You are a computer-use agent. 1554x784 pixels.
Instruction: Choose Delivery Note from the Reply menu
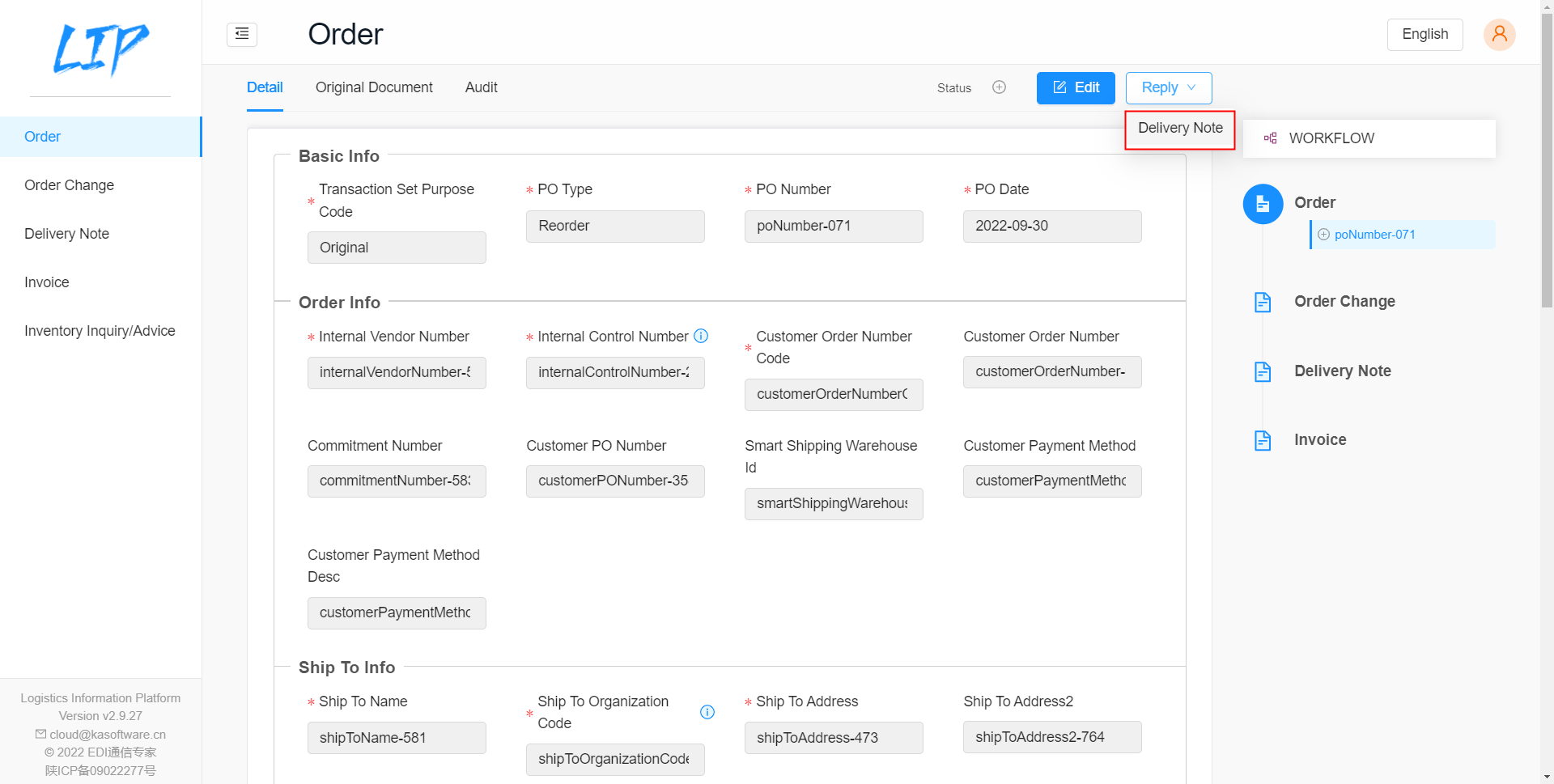point(1180,128)
